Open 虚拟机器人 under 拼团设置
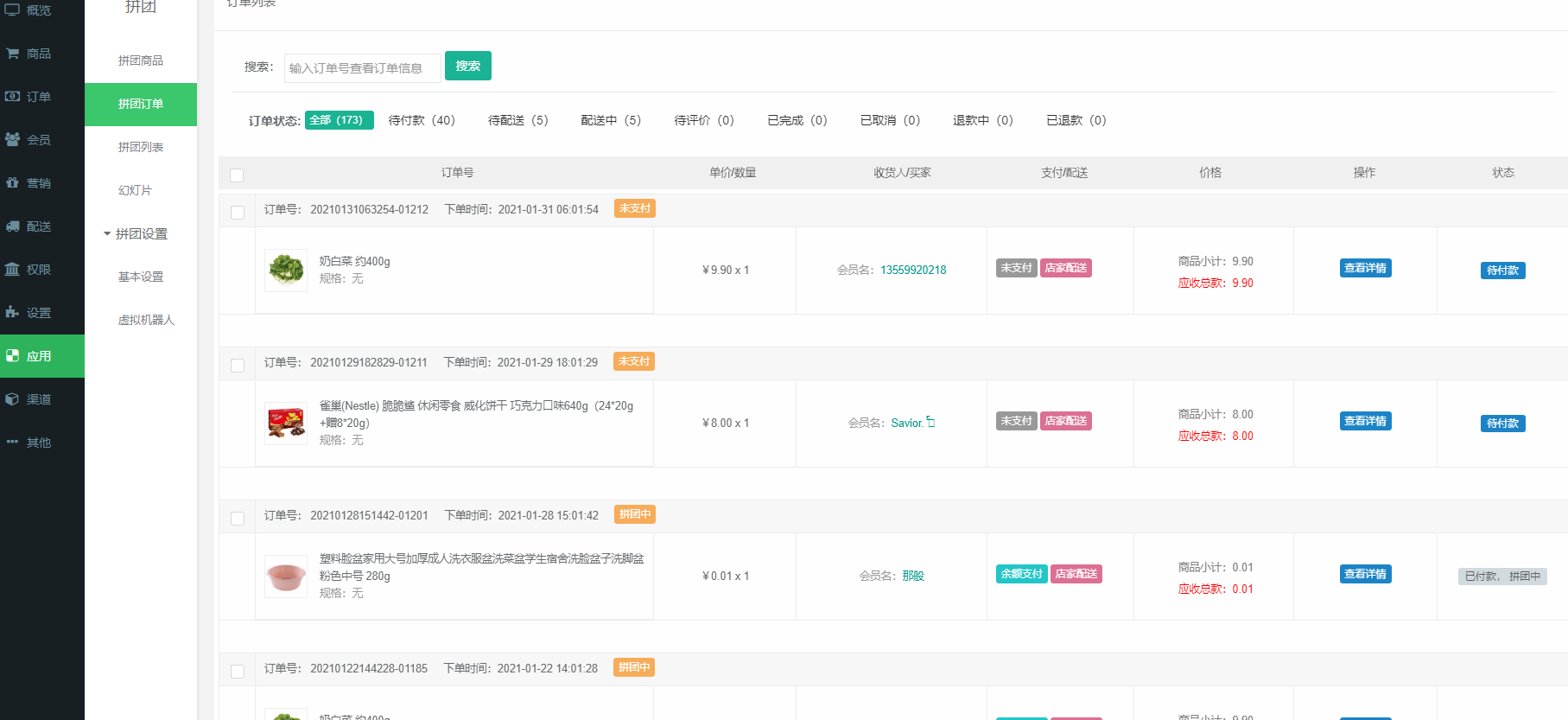The height and width of the screenshot is (720, 1568). [x=146, y=320]
